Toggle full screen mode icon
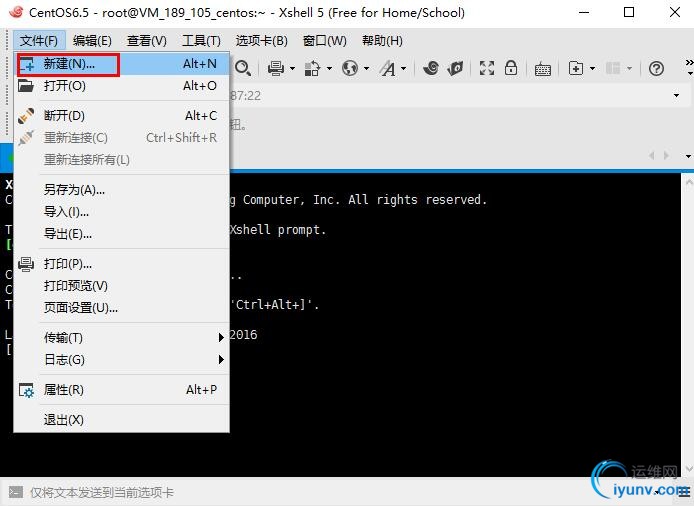The width and height of the screenshot is (694, 506). point(487,68)
